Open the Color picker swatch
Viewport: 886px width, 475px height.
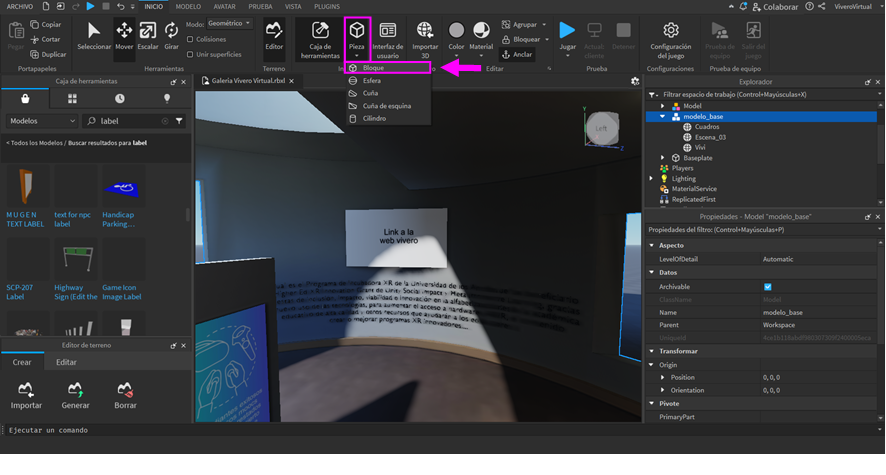coord(456,36)
